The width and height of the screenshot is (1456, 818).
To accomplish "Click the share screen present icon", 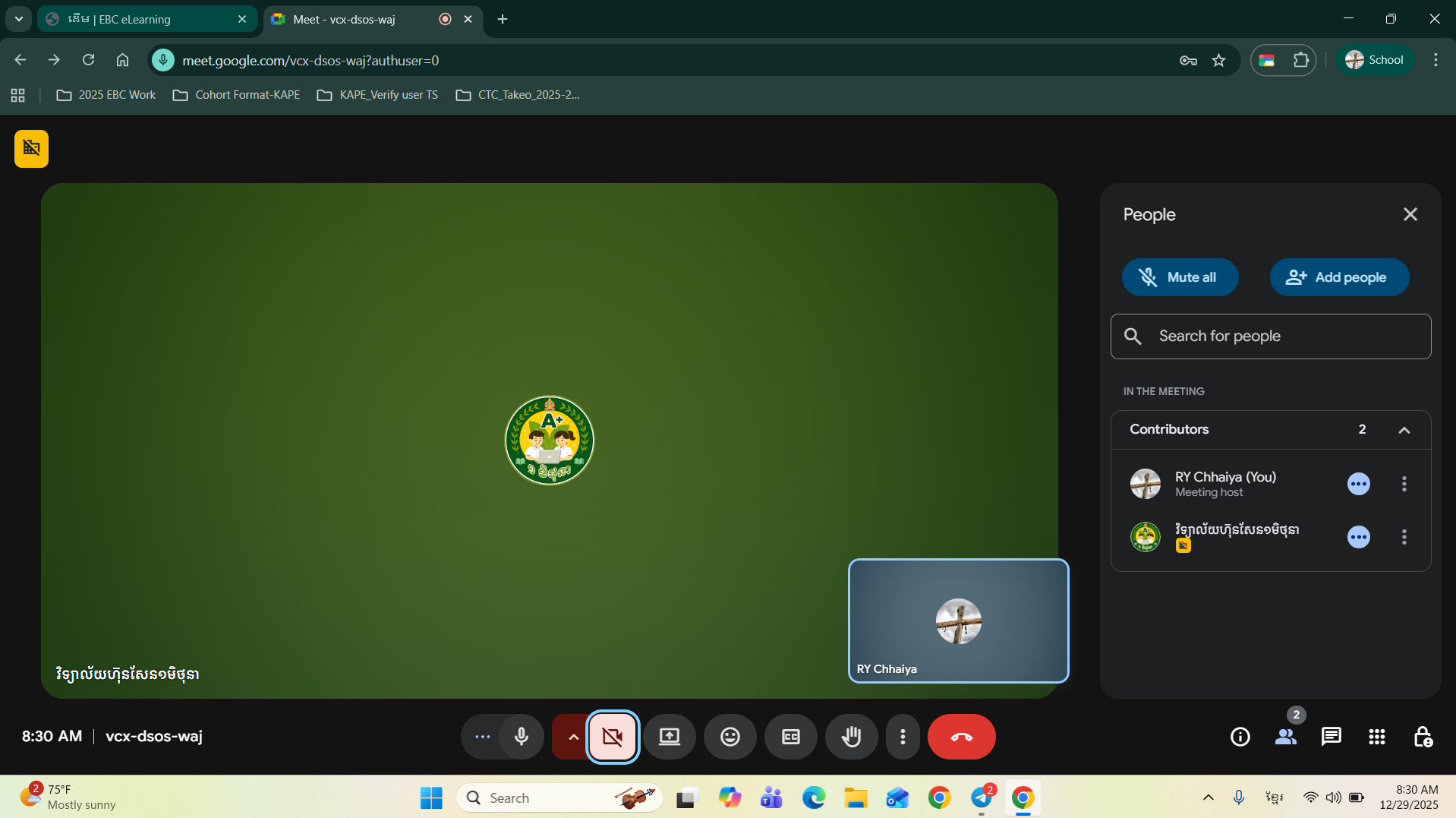I will [669, 736].
